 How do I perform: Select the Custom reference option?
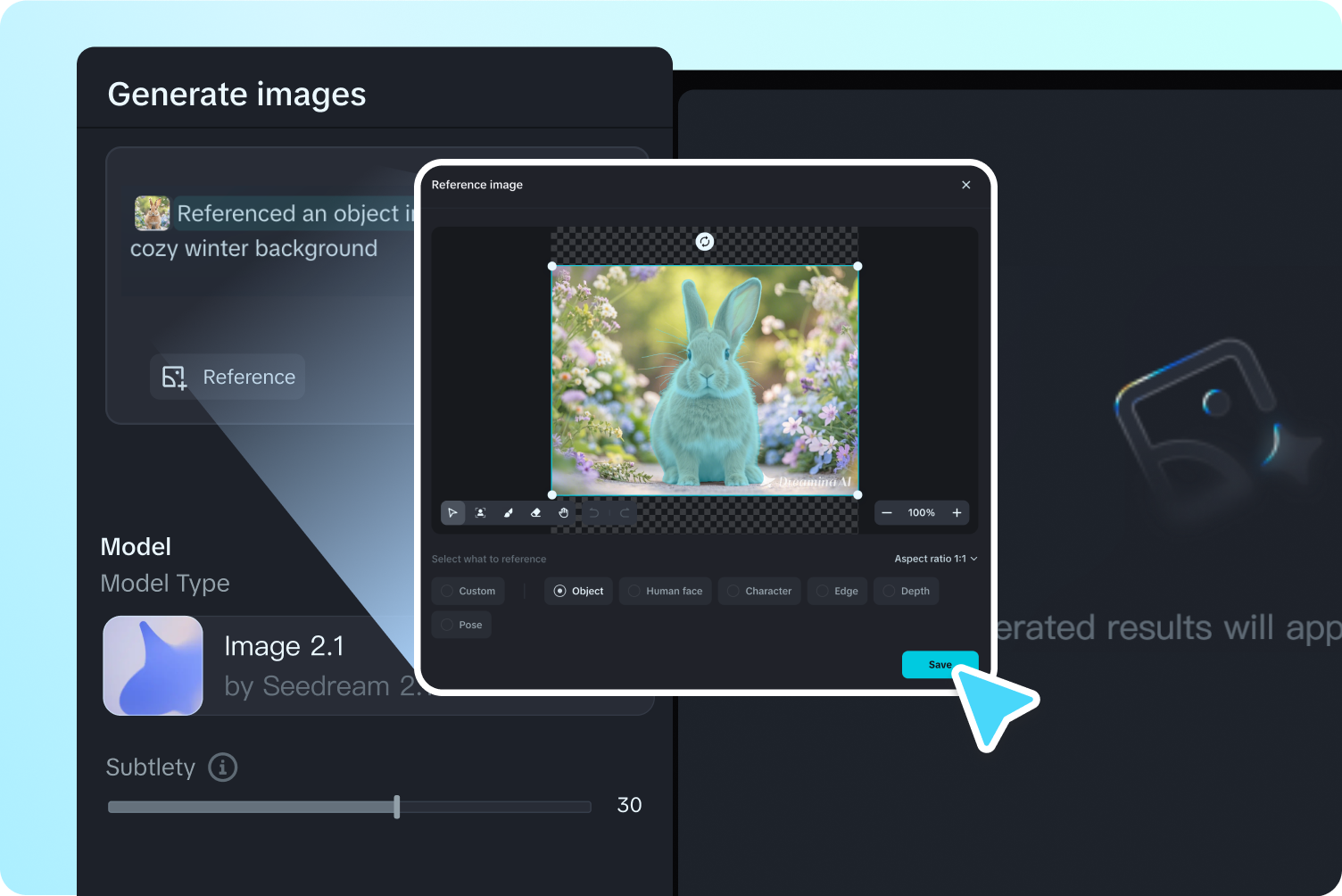468,591
